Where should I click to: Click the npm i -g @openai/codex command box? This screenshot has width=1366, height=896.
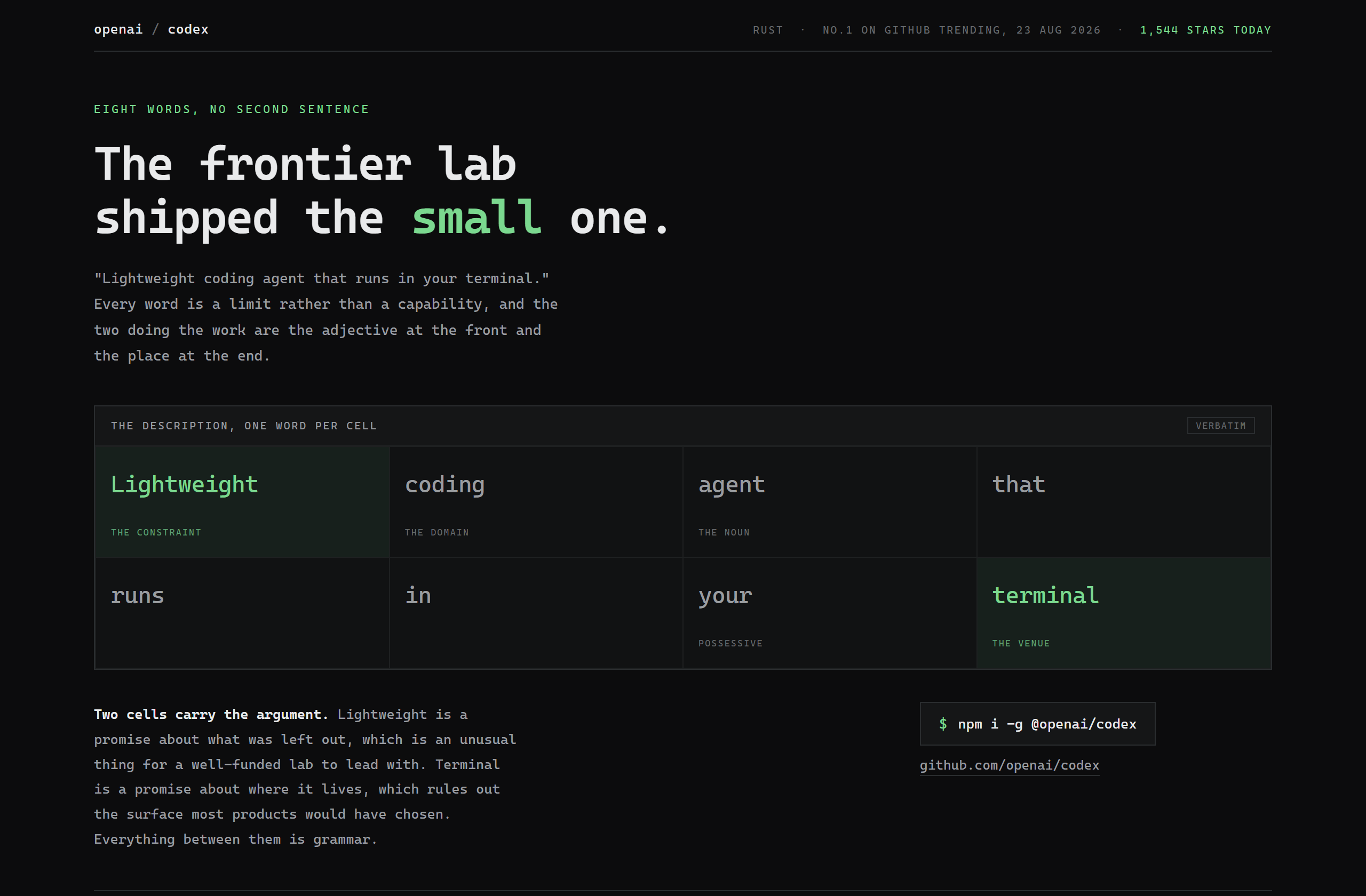[x=1038, y=724]
